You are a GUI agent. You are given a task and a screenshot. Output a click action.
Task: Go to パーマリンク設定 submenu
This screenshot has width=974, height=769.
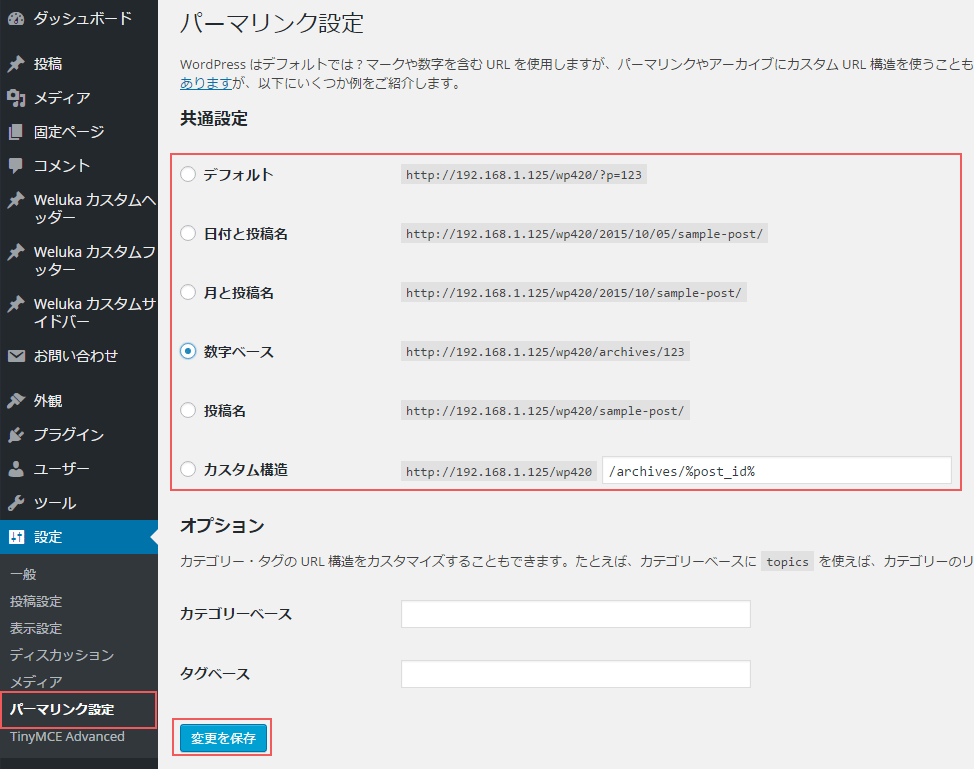tap(62, 709)
